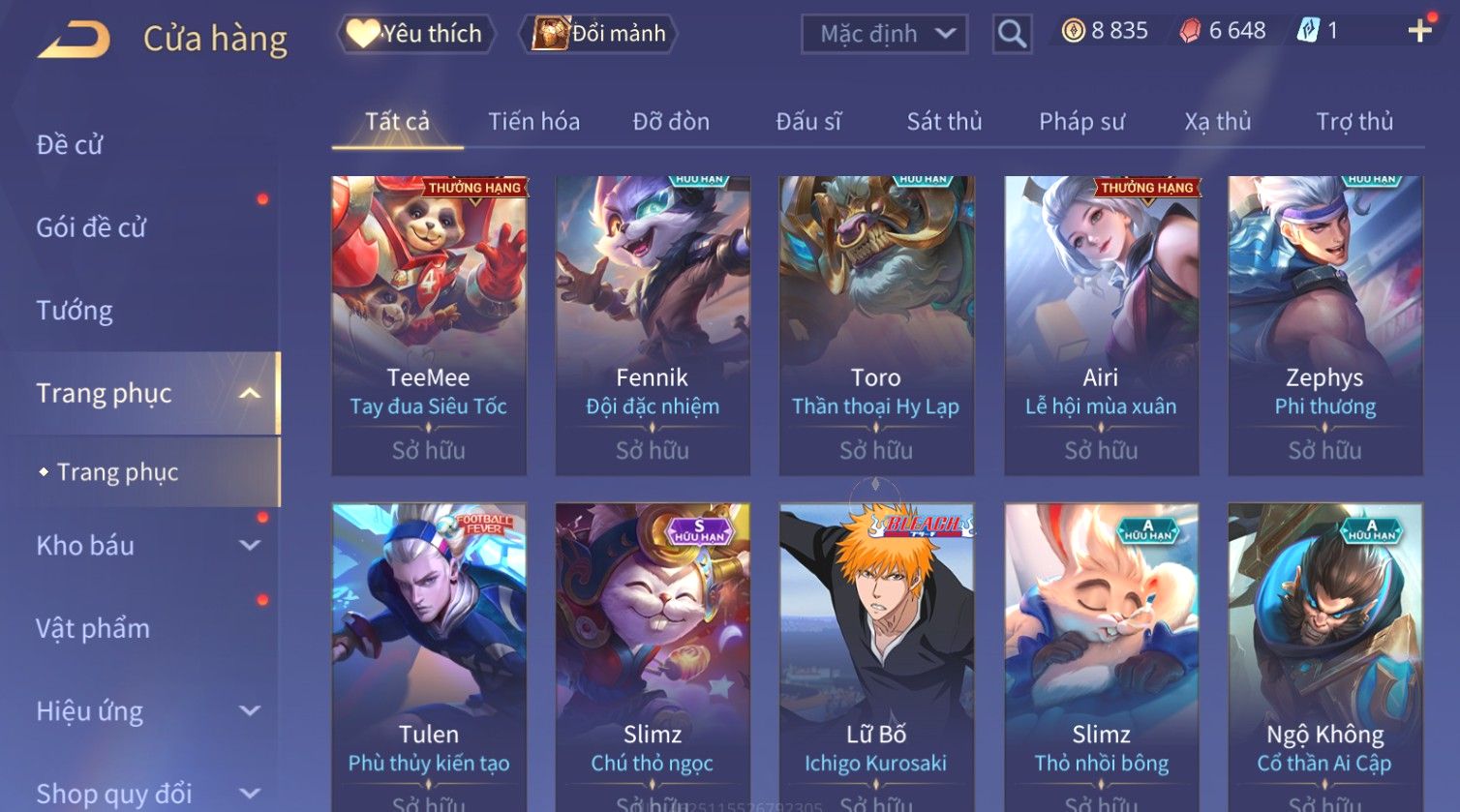The width and height of the screenshot is (1460, 812).
Task: Open Tướng in the sidebar
Action: [75, 311]
